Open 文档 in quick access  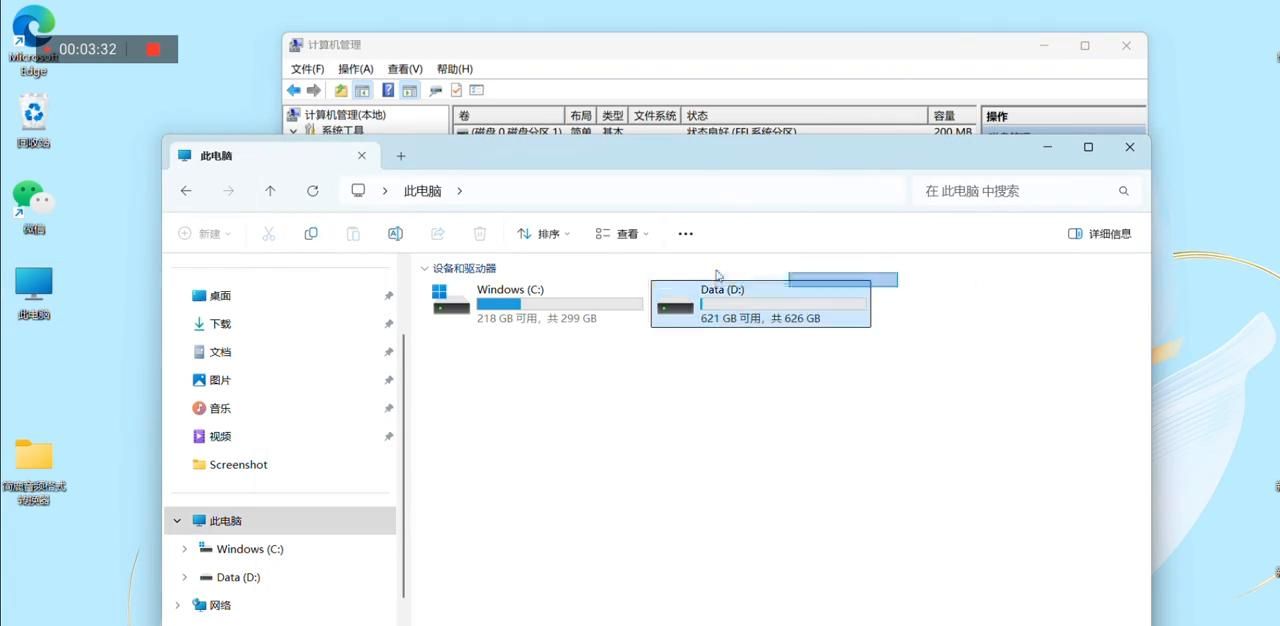pyautogui.click(x=220, y=352)
